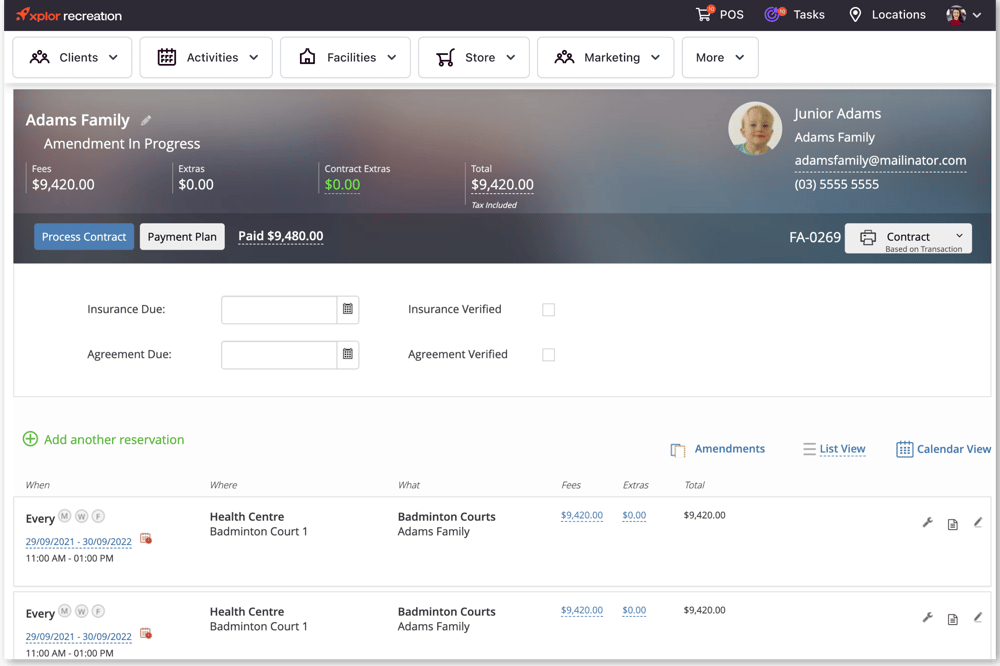The height and width of the screenshot is (666, 1000).
Task: Click the Process Contract button
Action: [x=84, y=236]
